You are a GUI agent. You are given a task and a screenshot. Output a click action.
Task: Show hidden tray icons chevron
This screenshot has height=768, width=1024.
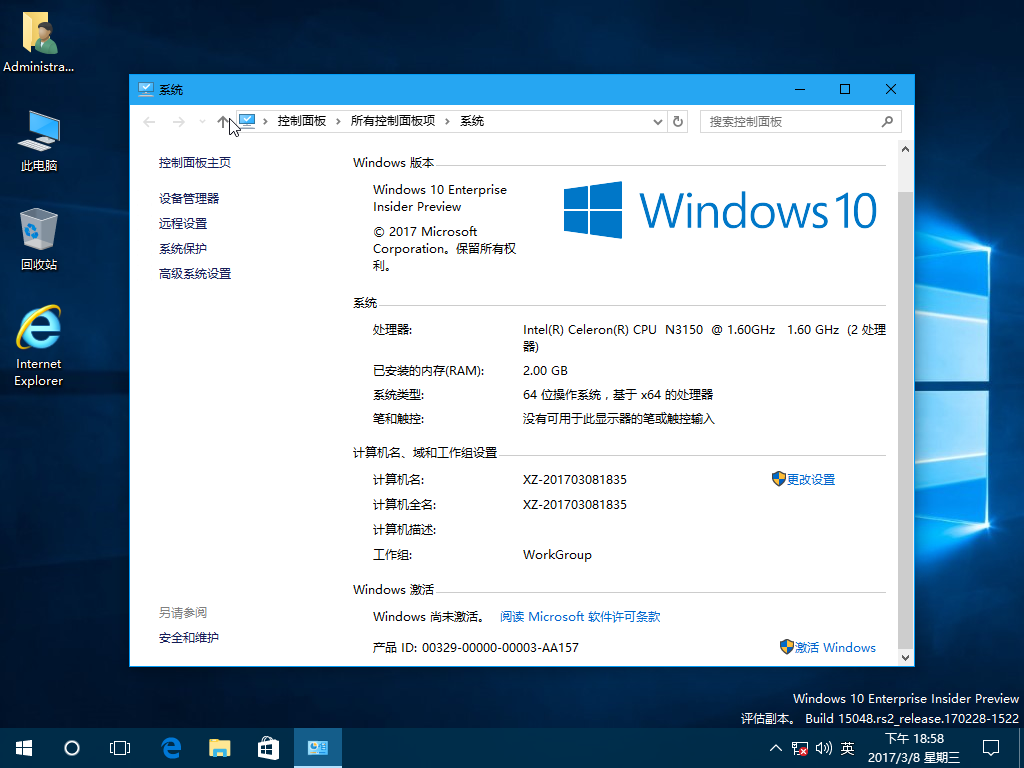point(776,748)
